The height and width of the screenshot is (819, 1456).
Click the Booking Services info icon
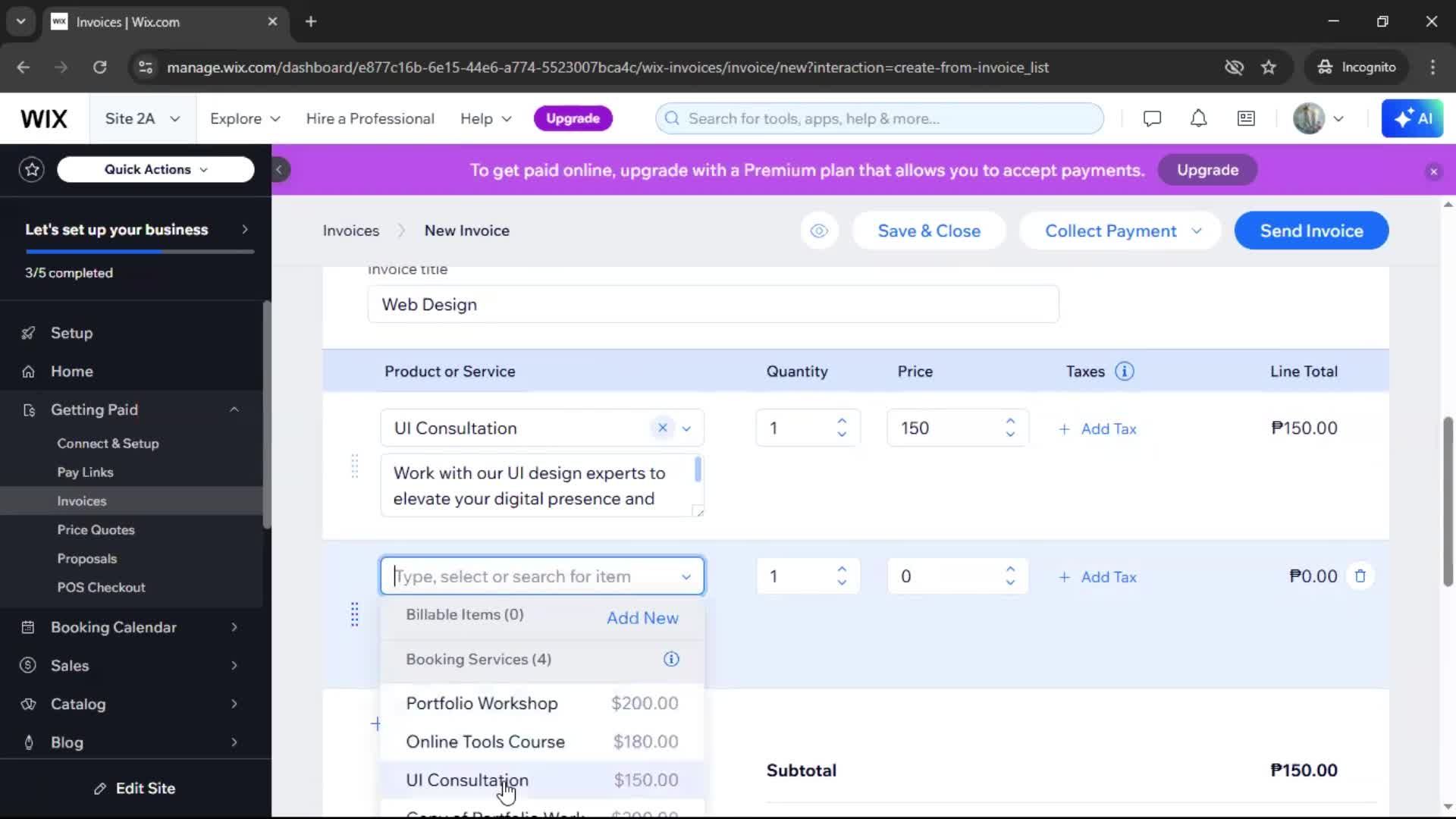click(671, 659)
